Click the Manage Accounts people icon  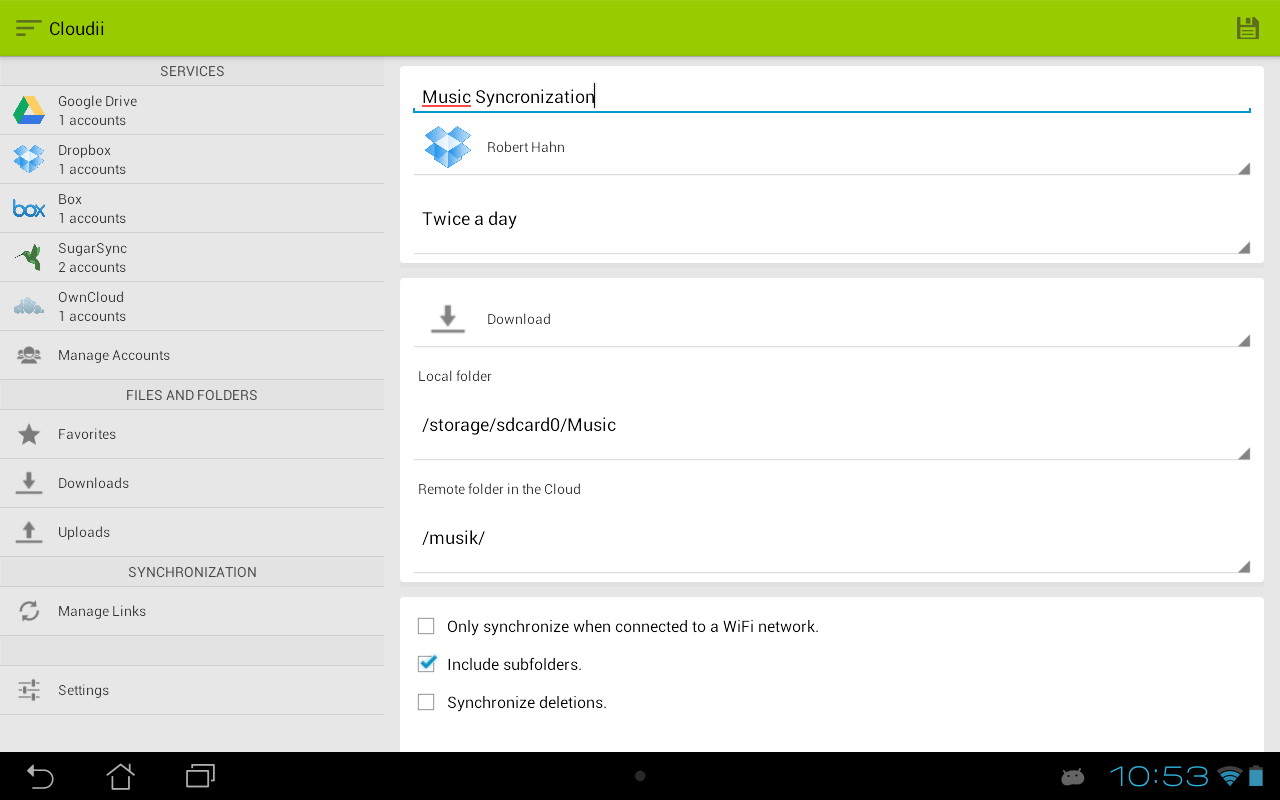coord(29,355)
